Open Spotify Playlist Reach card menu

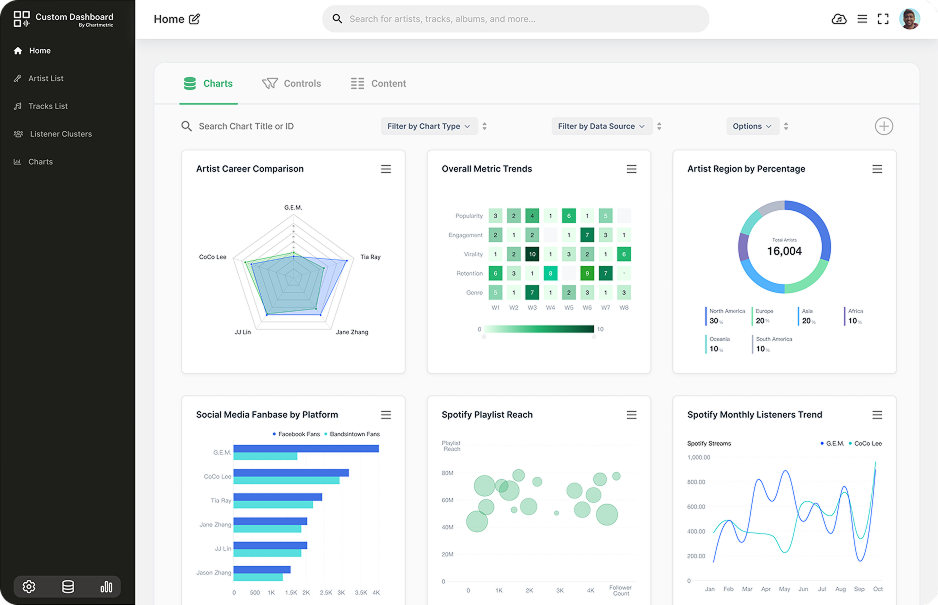631,415
